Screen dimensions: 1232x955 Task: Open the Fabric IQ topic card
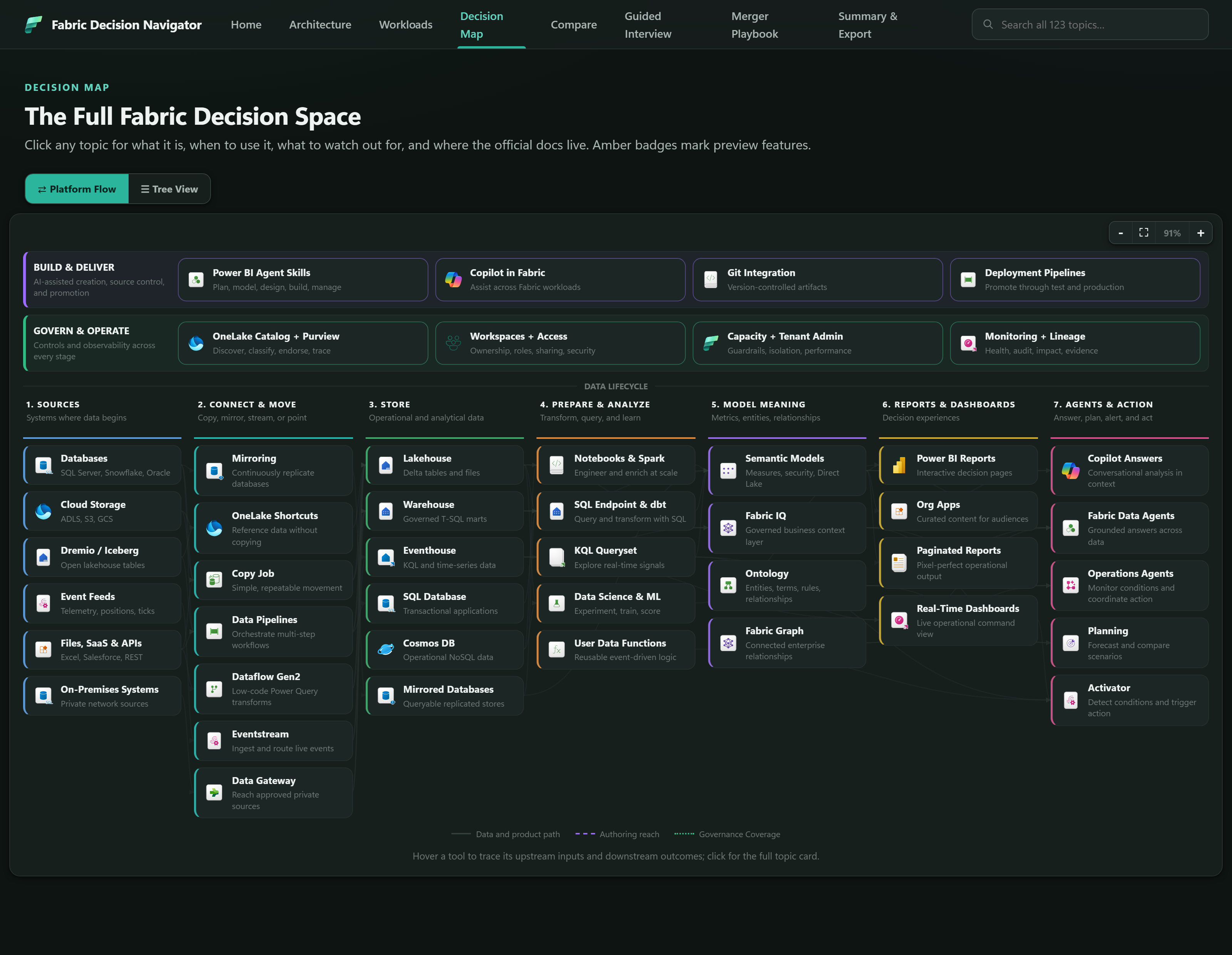click(x=787, y=528)
